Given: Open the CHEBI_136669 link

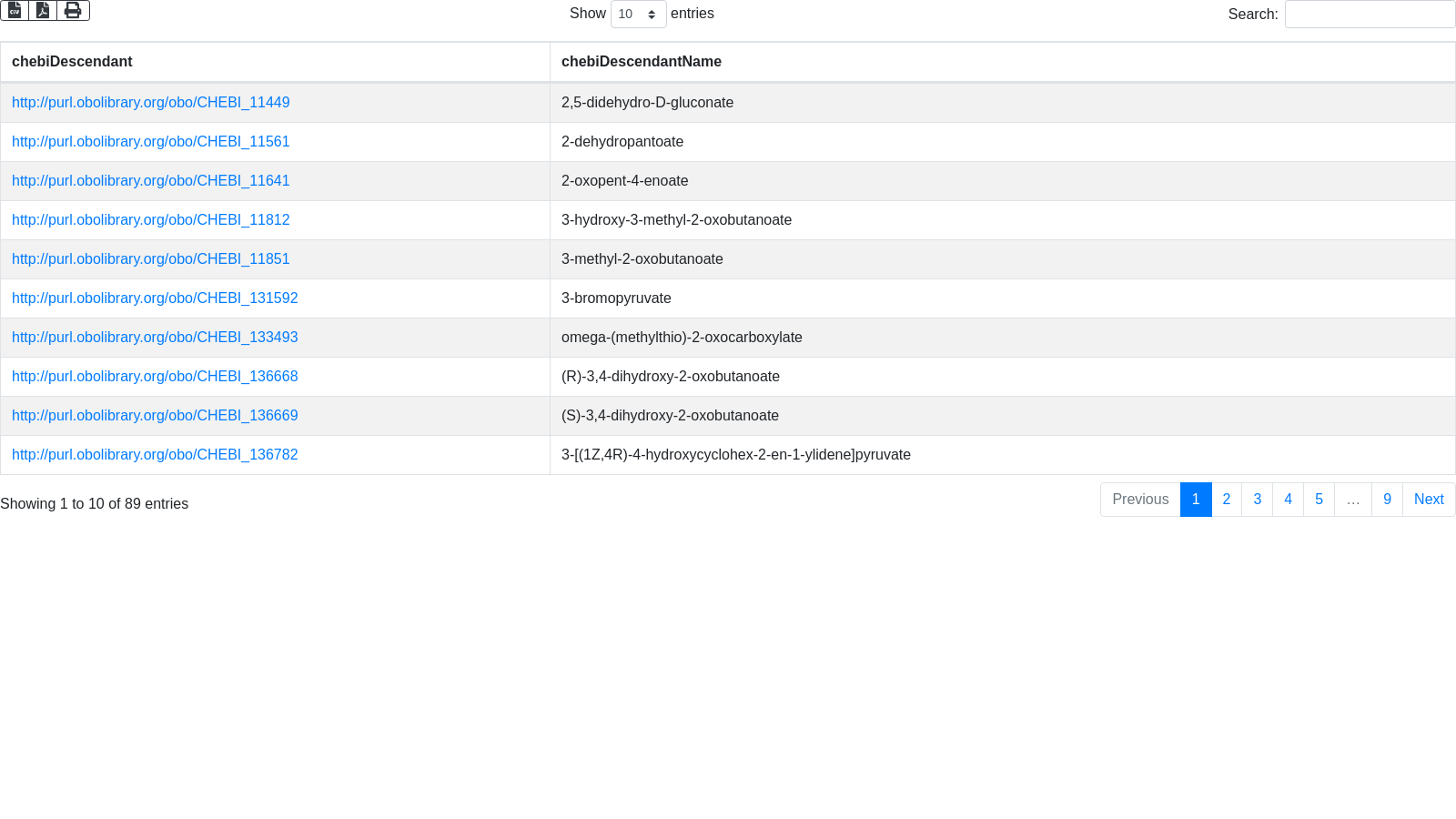Looking at the screenshot, I should (155, 416).
